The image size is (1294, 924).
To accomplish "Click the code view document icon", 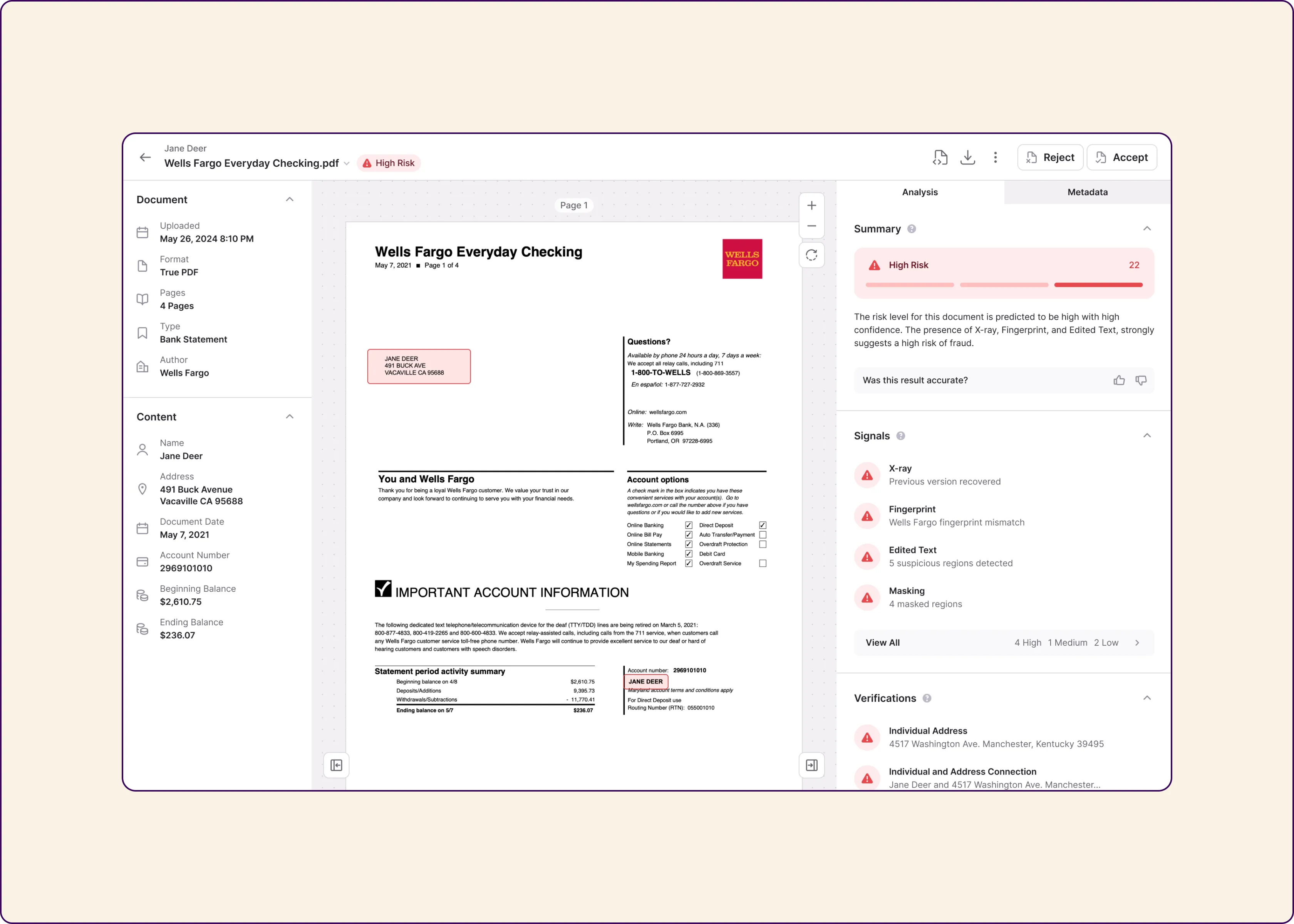I will (x=940, y=157).
